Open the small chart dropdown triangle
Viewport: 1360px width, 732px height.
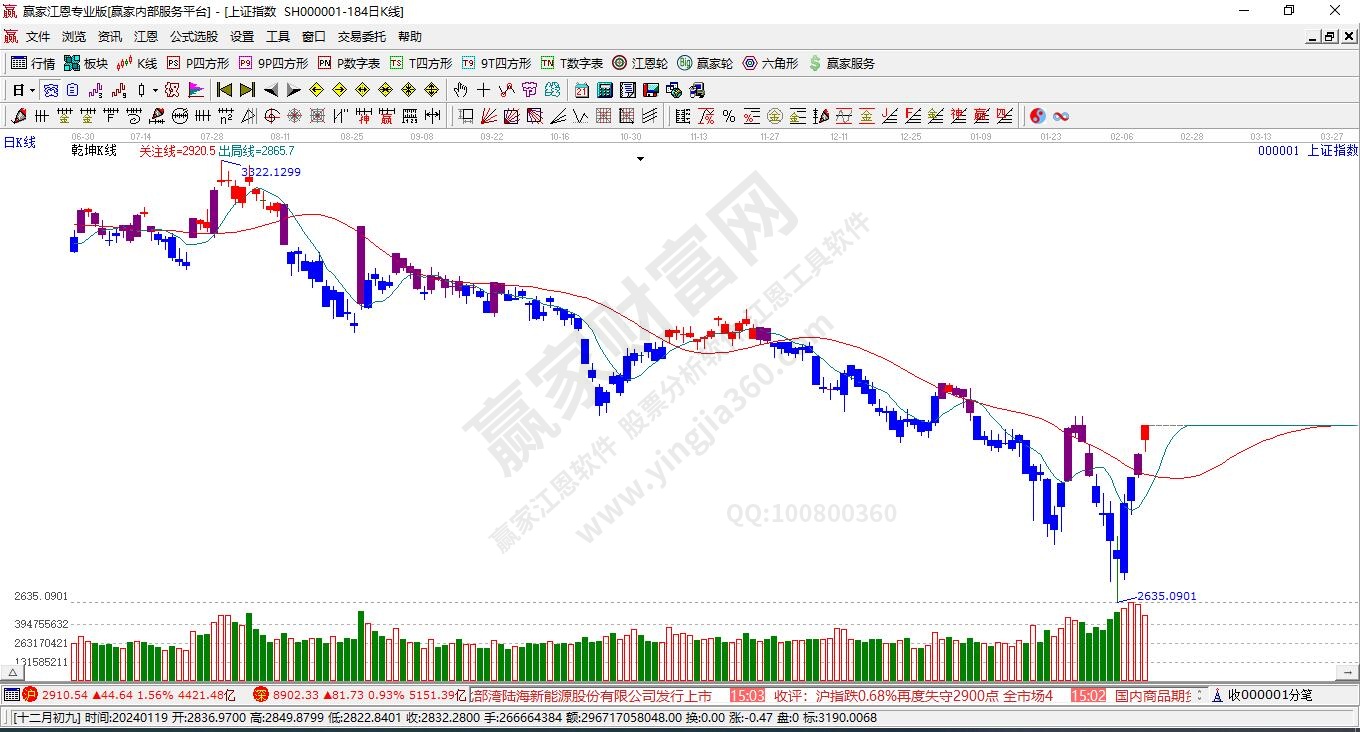[640, 158]
